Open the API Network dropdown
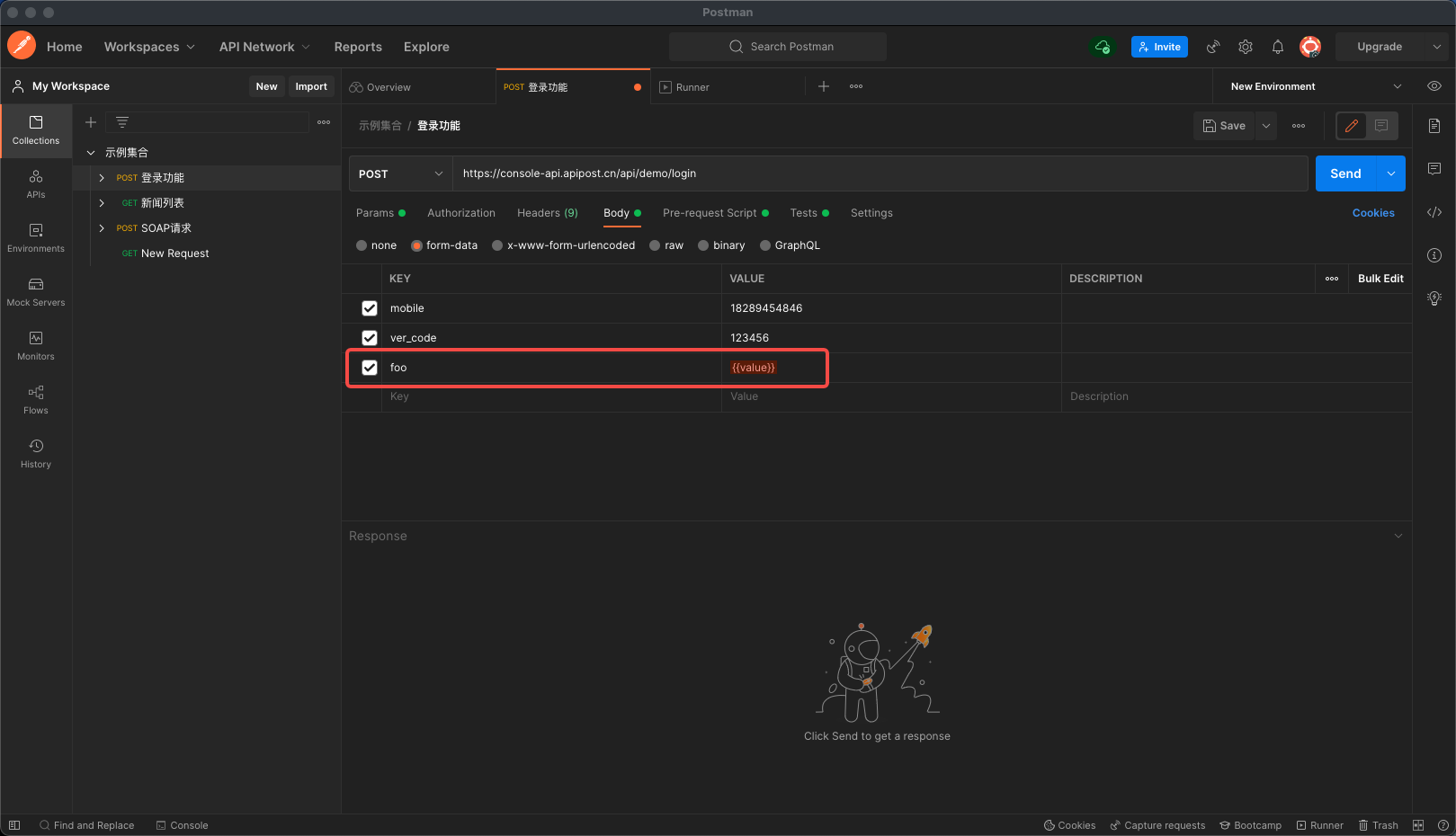1456x836 pixels. tap(264, 47)
